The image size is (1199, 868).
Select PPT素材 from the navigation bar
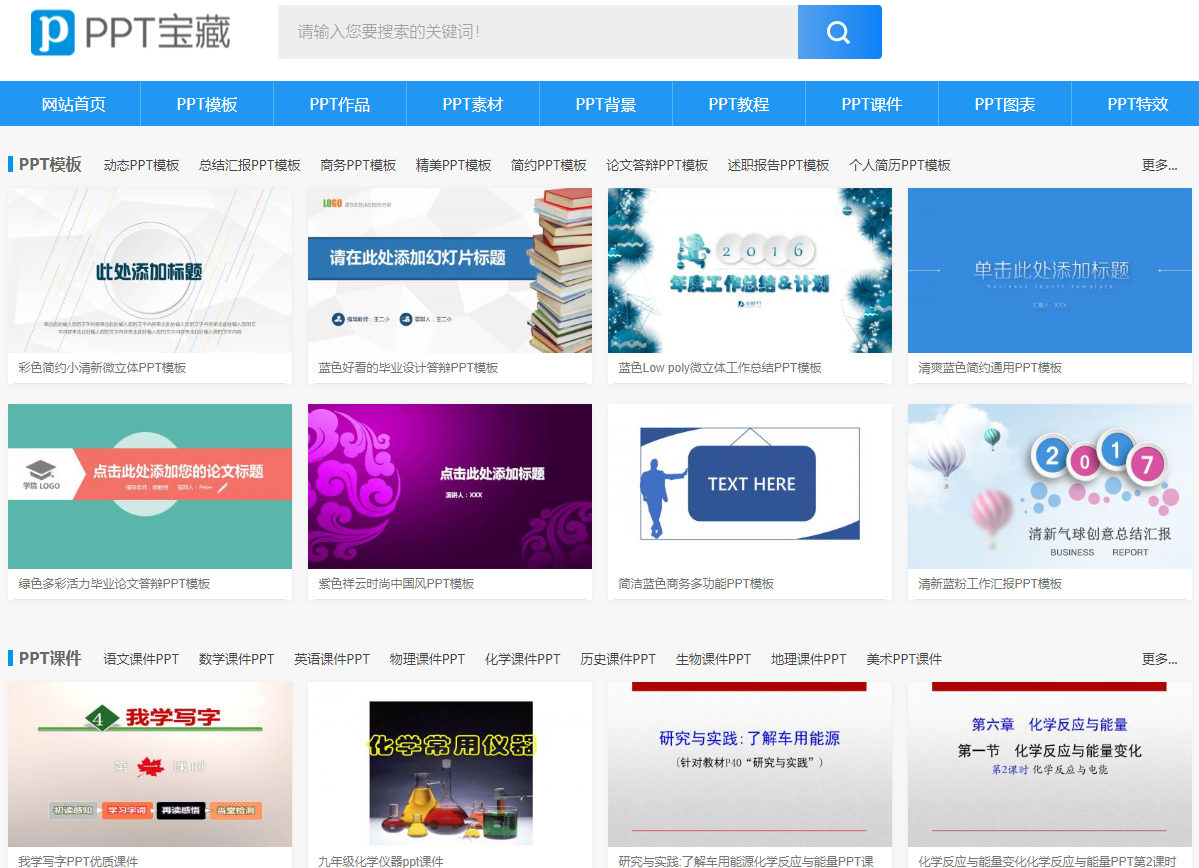point(473,104)
